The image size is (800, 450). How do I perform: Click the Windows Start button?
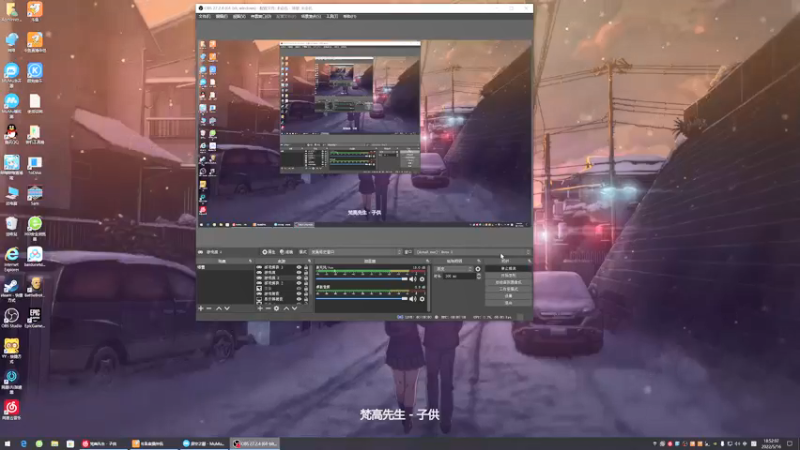click(x=7, y=443)
